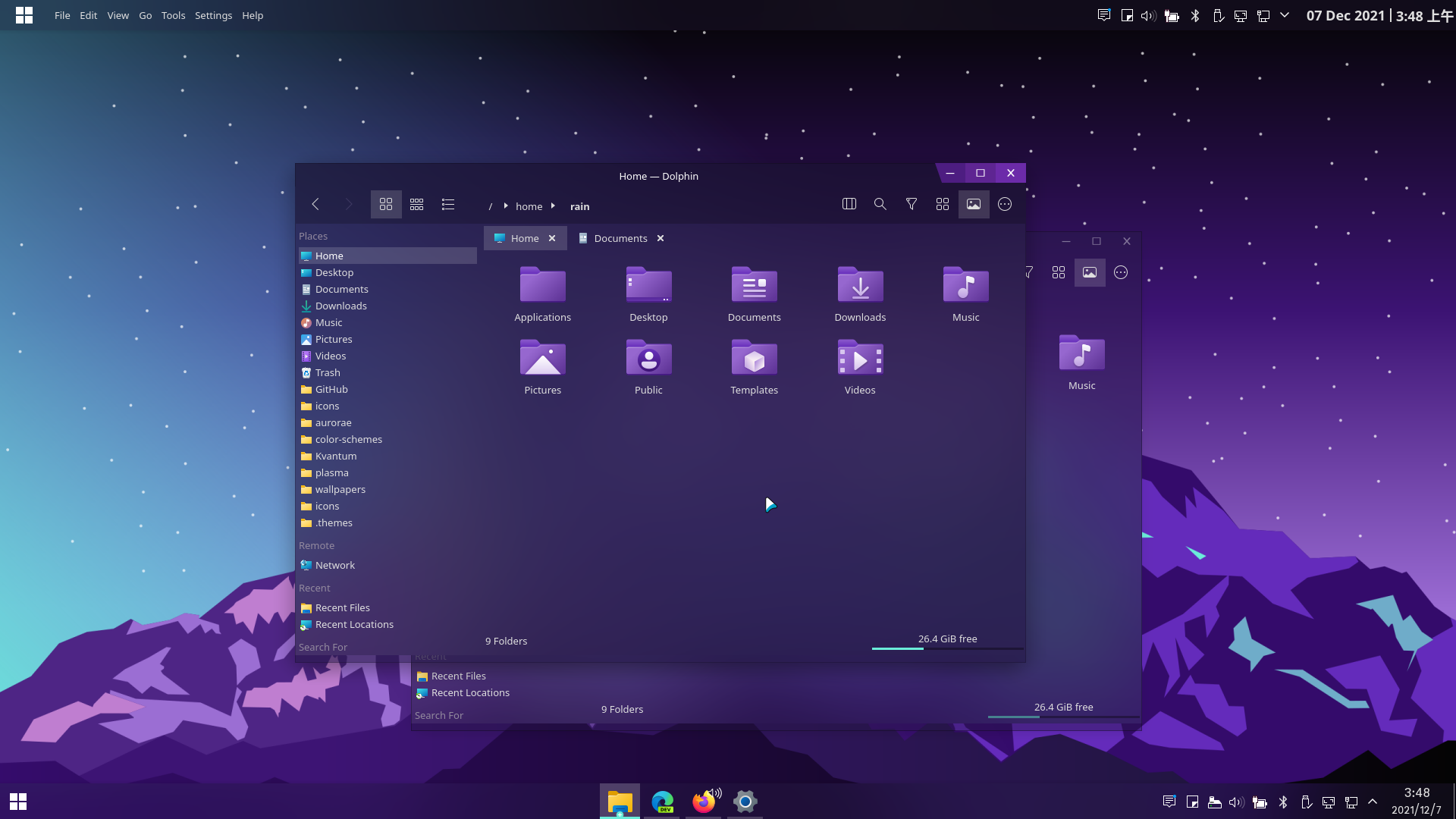Click the 26.4 GiB free space bar in front window
Image resolution: width=1456 pixels, height=819 pixels.
(947, 642)
